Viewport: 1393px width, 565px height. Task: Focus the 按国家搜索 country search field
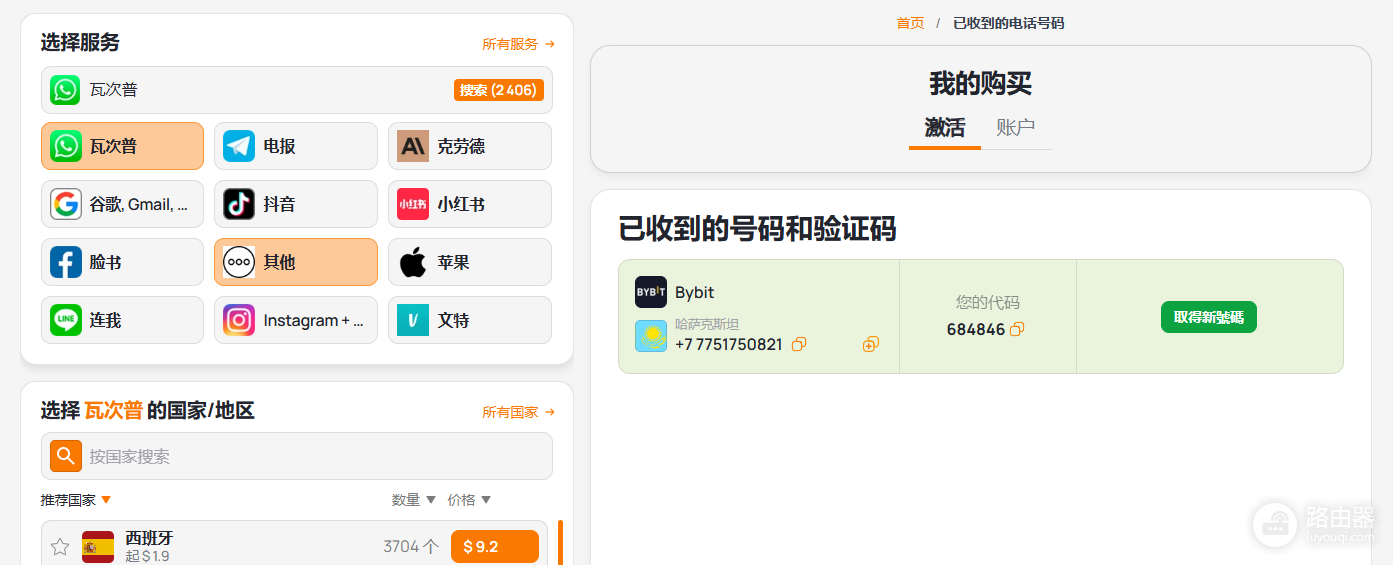(x=297, y=456)
